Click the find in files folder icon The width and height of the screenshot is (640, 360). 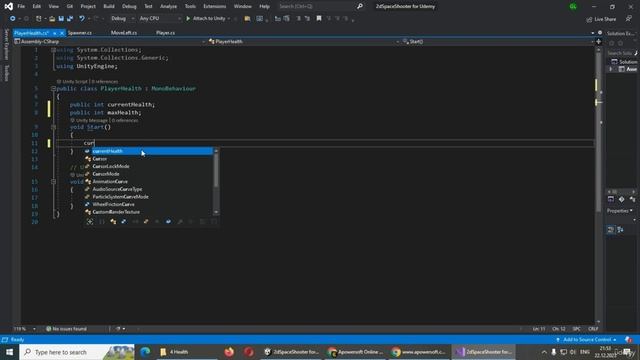click(247, 18)
